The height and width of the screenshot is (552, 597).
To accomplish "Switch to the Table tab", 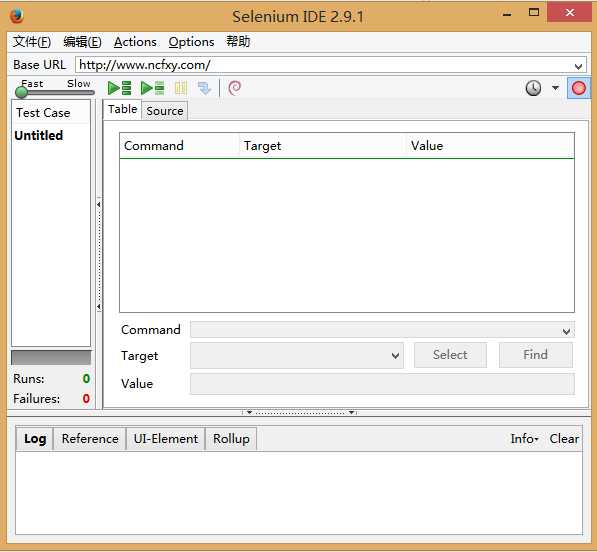I will point(122,109).
